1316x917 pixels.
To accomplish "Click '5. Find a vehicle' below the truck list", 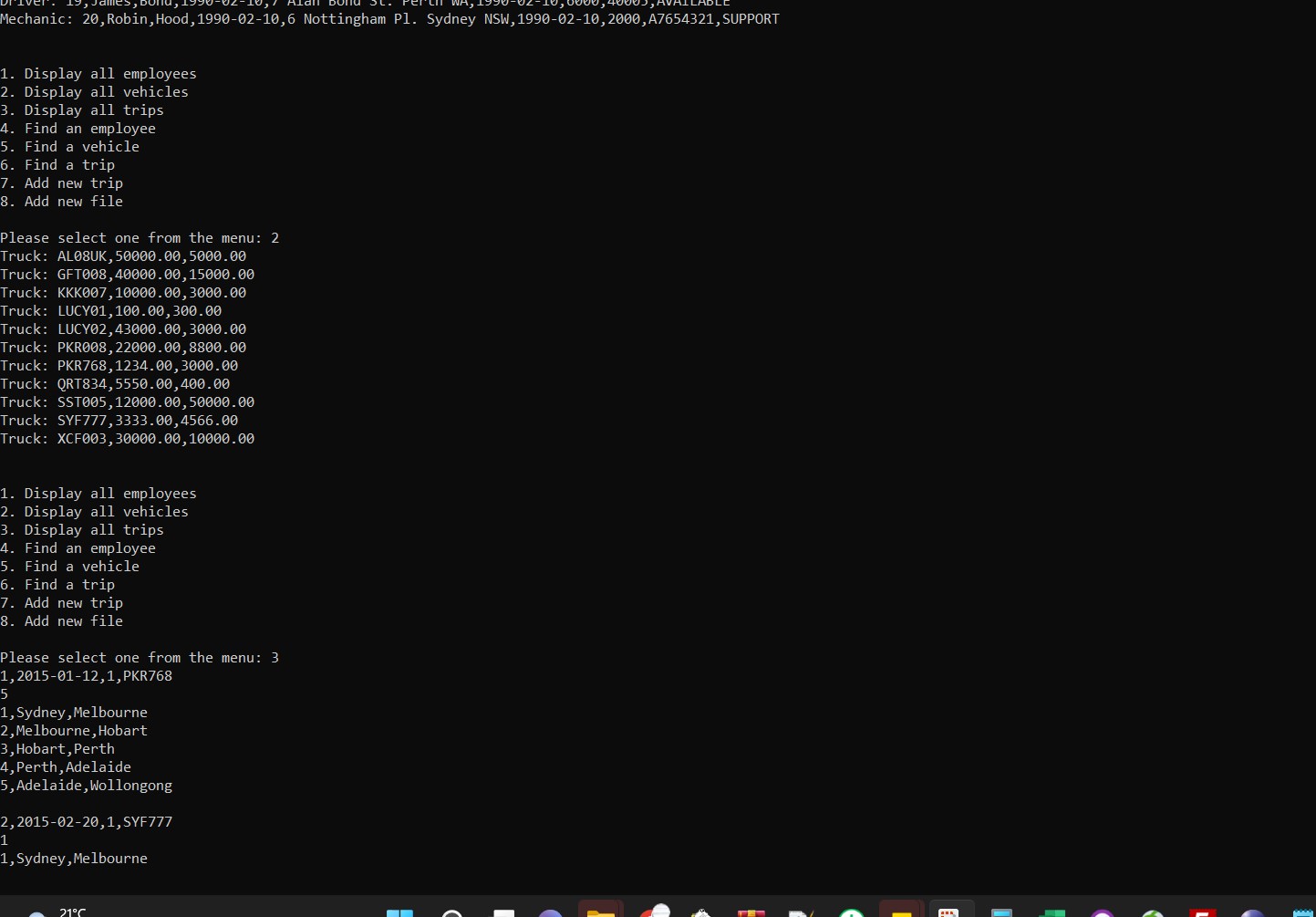I will point(70,567).
